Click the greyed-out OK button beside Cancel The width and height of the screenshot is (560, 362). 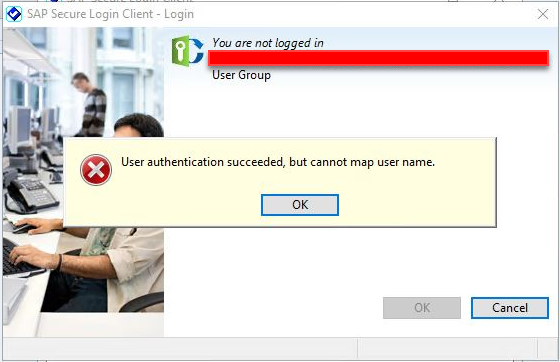[422, 308]
